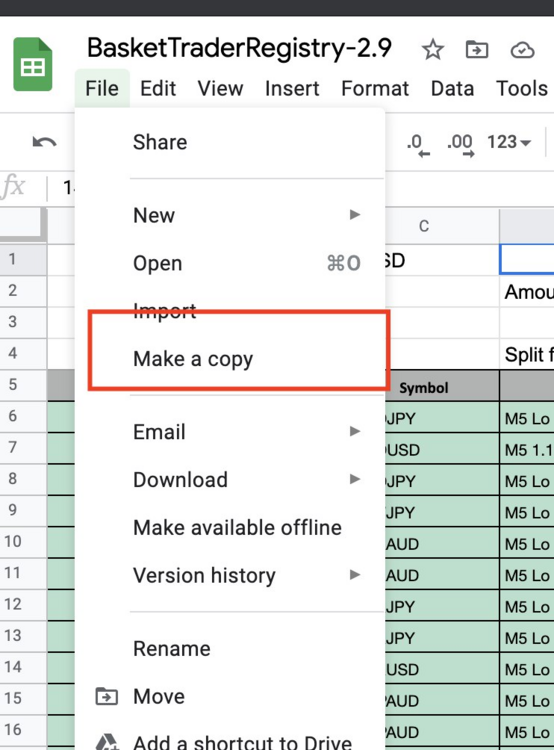Select column C header
Screen dimensions: 554x750
pos(442,226)
